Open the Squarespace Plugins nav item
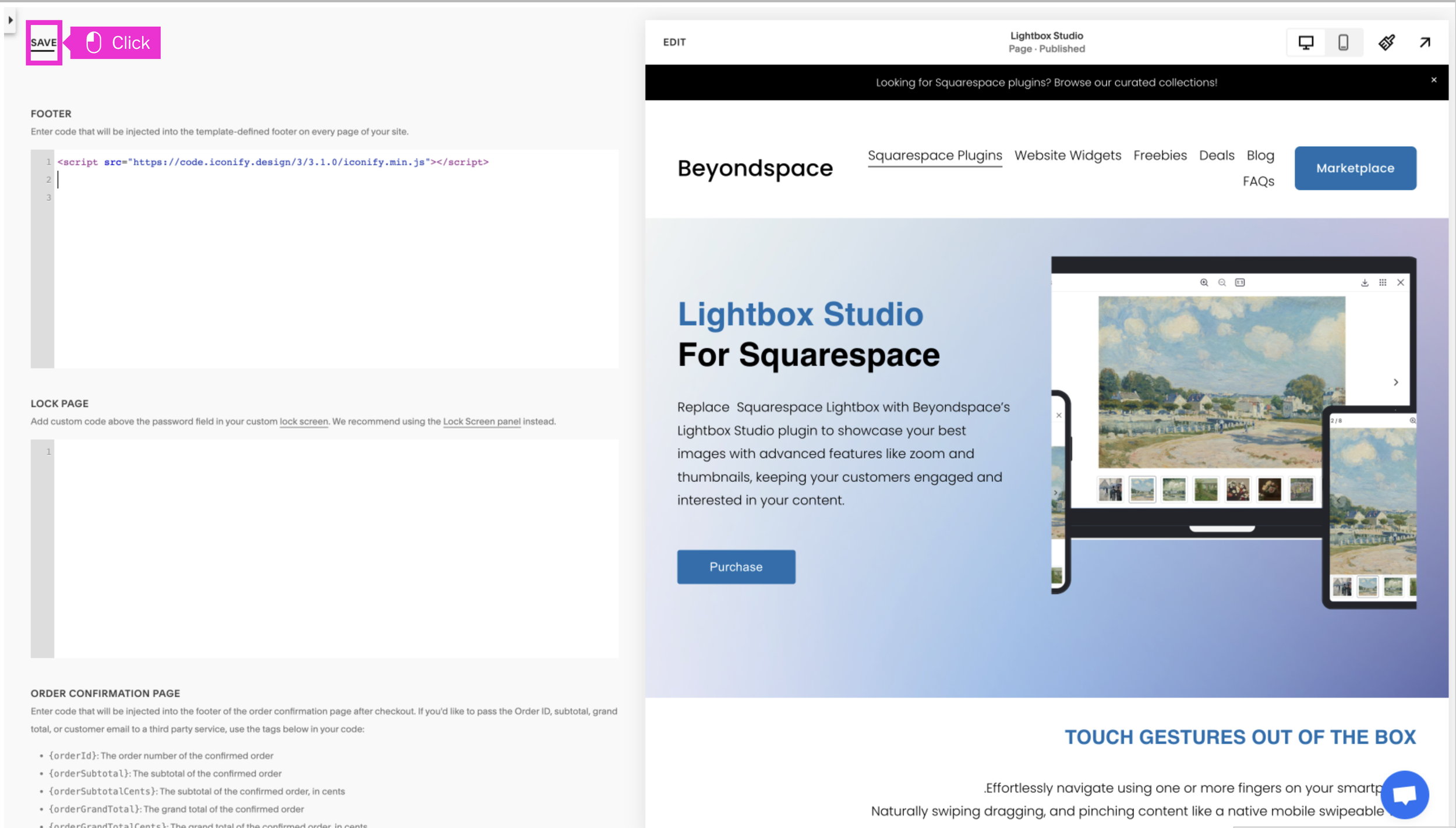 935,155
